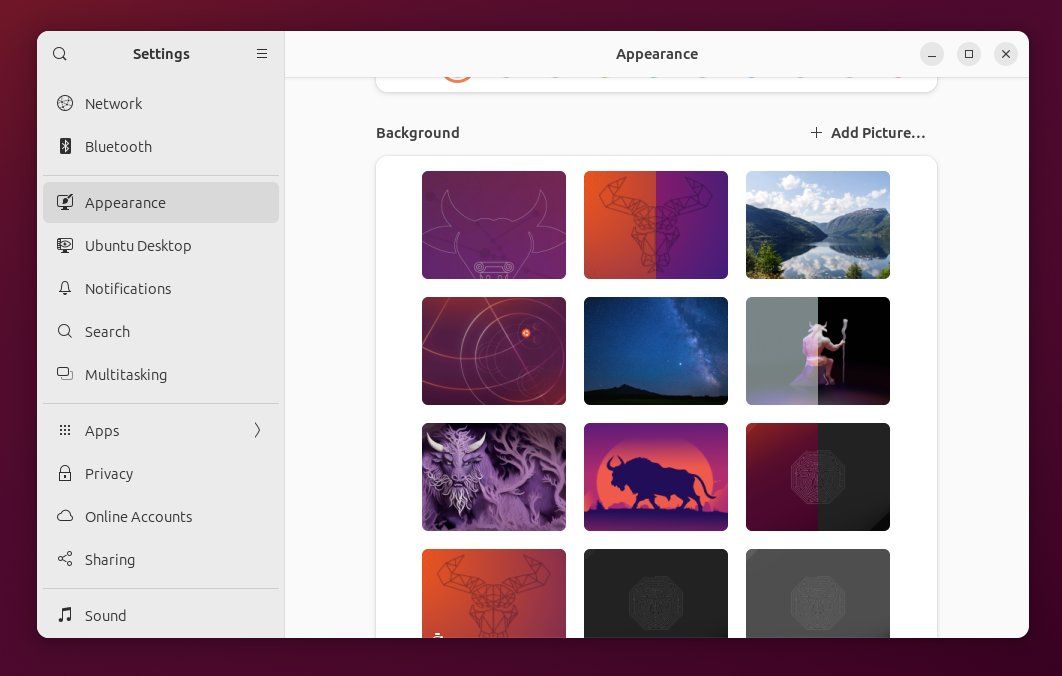The image size is (1062, 676).
Task: Click the Sound musical note icon
Action: pyautogui.click(x=65, y=615)
